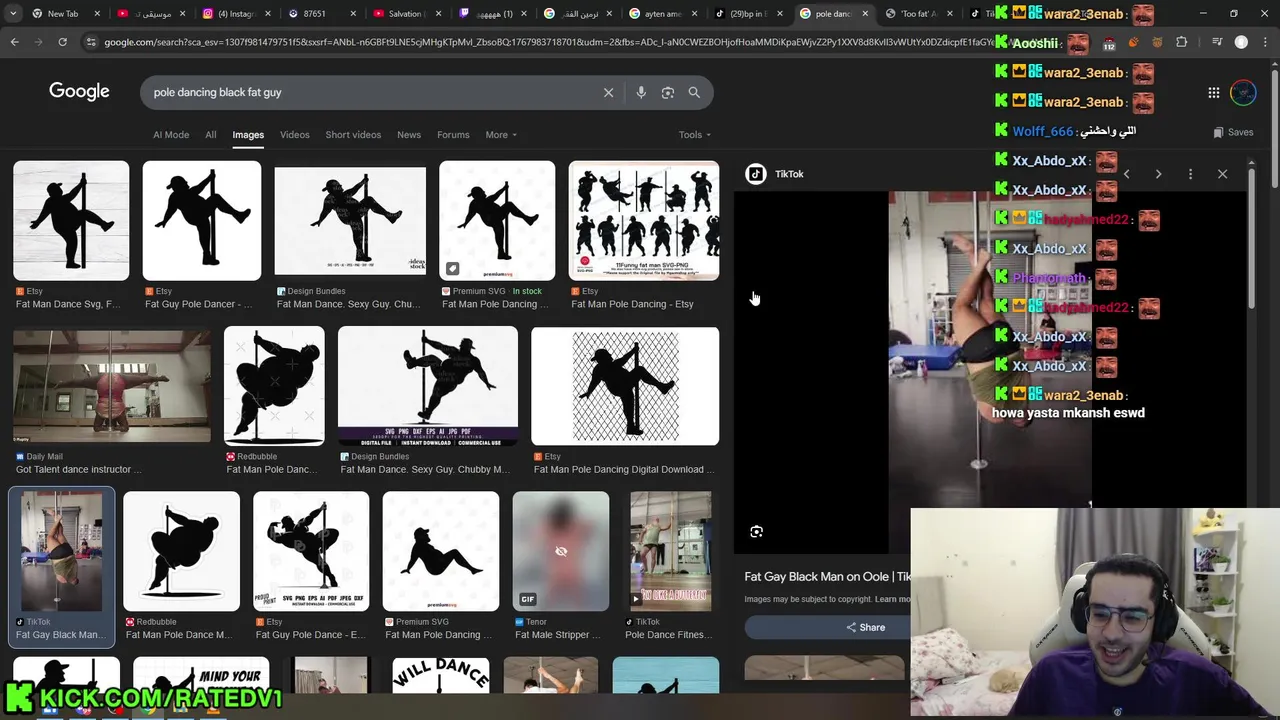Switch to All results tab
Screen dimensions: 1280x720
211,135
